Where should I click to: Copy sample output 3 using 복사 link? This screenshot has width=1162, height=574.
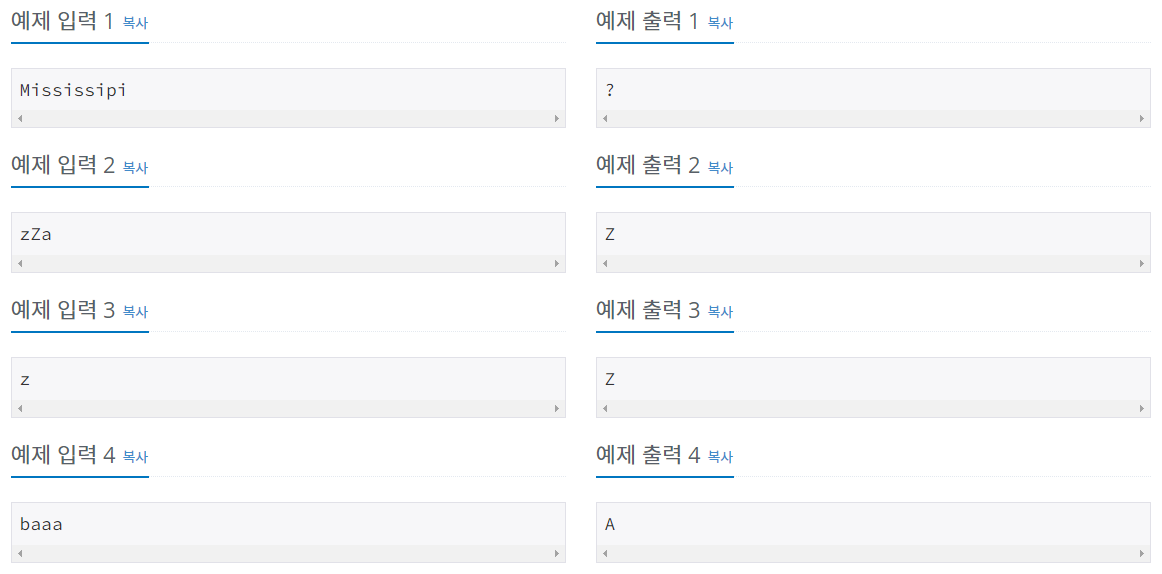720,313
